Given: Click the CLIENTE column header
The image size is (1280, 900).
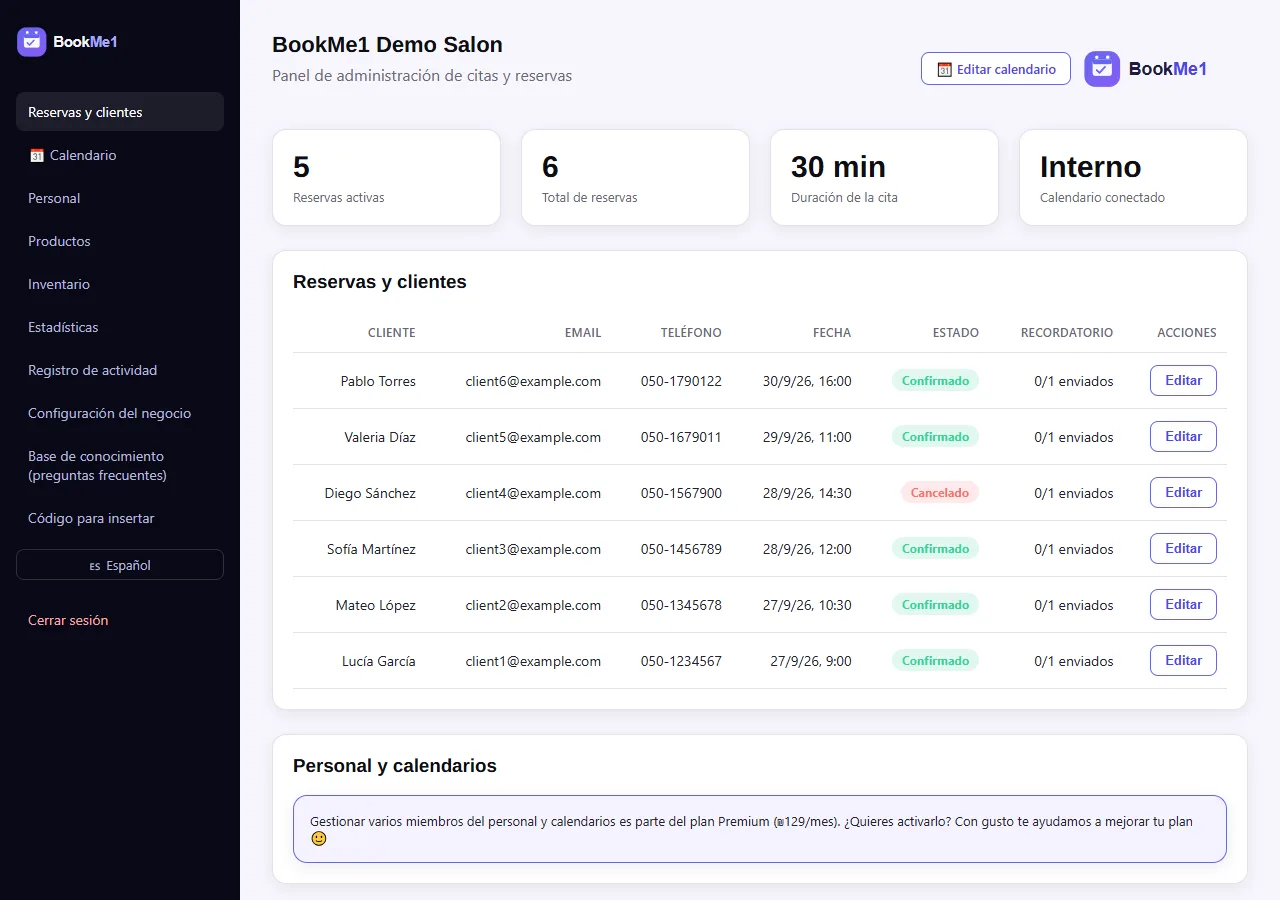Looking at the screenshot, I should (x=392, y=333).
